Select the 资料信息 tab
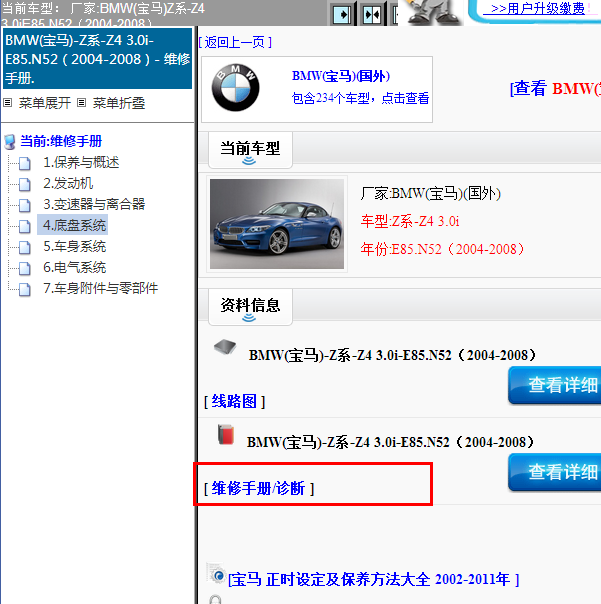The image size is (601, 604). pos(250,307)
